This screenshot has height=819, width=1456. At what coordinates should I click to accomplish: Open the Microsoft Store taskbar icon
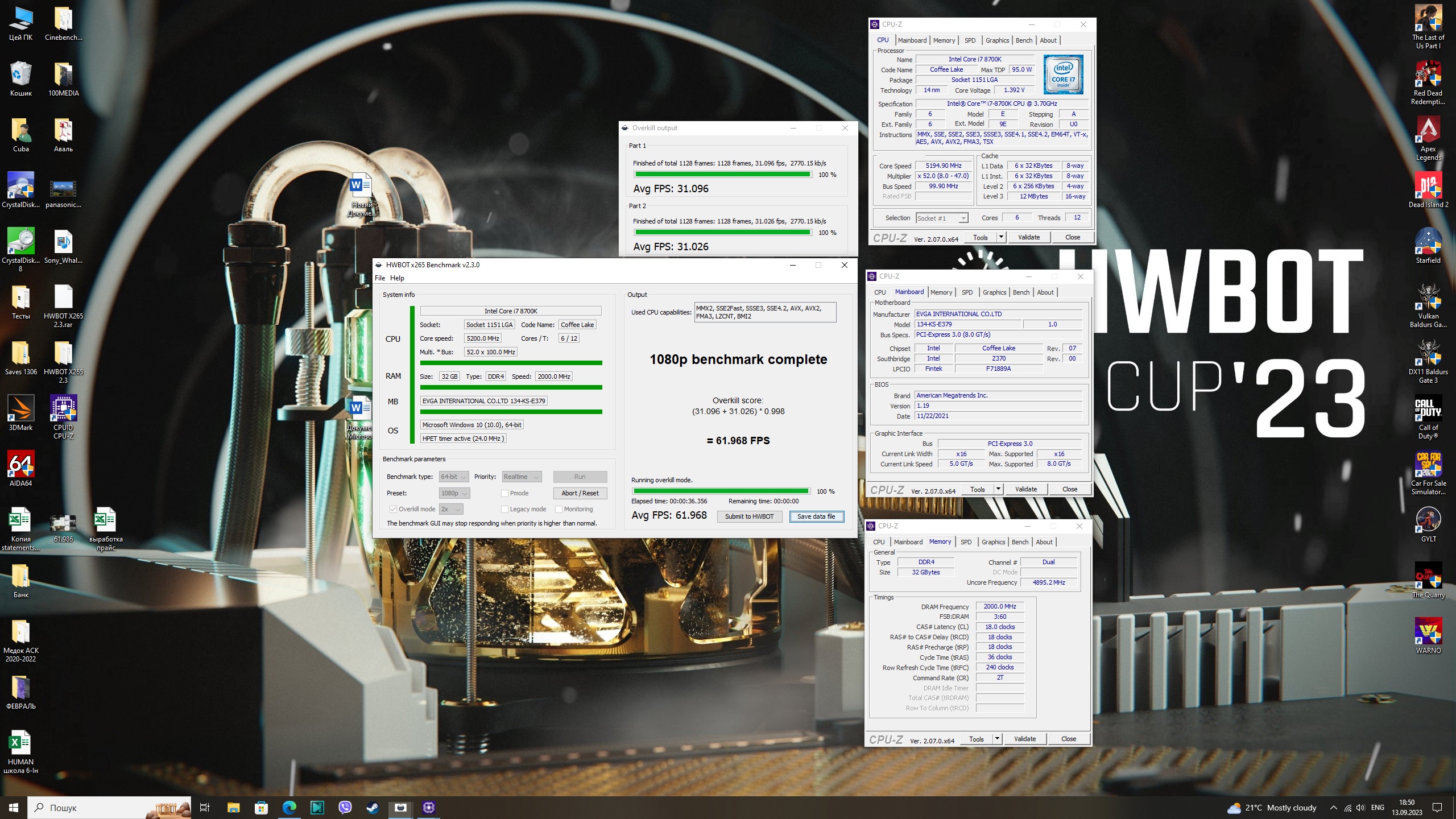[x=261, y=807]
